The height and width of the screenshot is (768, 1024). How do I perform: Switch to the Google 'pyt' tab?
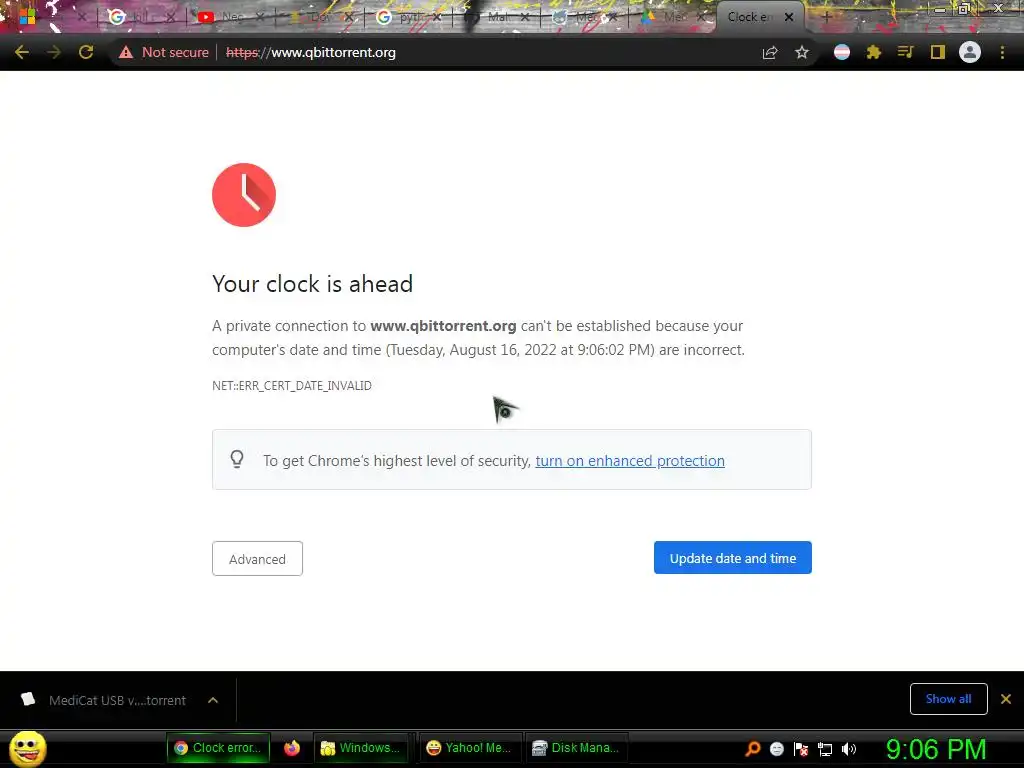pos(408,17)
